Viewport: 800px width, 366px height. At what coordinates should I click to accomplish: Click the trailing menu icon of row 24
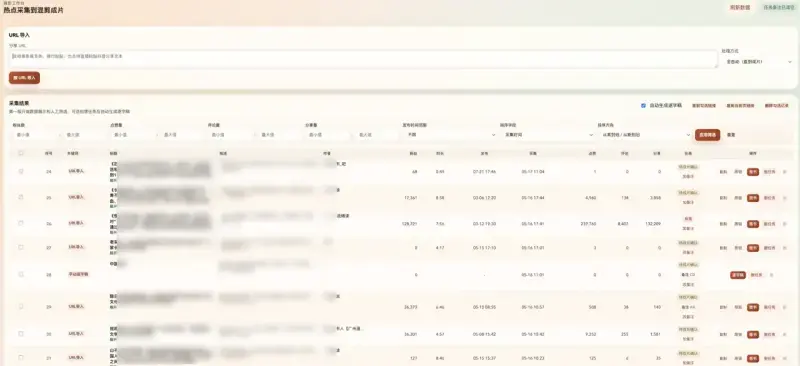pyautogui.click(x=784, y=172)
